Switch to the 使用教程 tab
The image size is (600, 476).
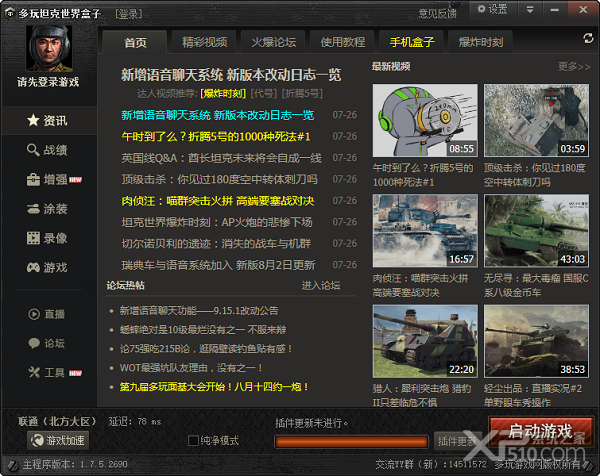pyautogui.click(x=342, y=42)
